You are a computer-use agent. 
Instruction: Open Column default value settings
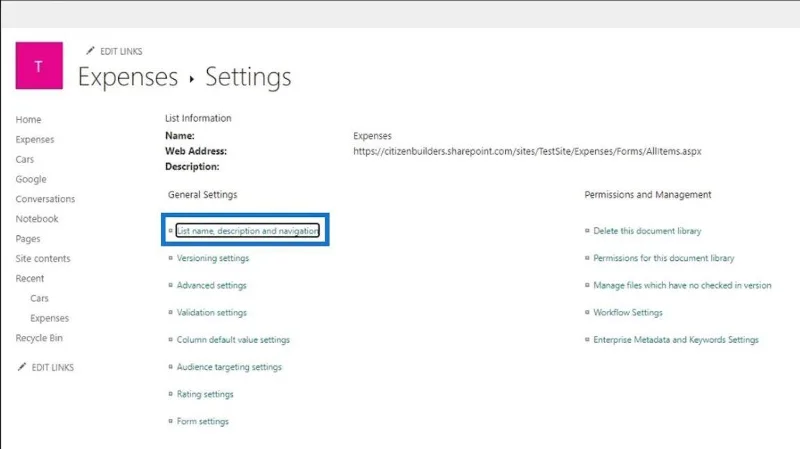tap(233, 340)
